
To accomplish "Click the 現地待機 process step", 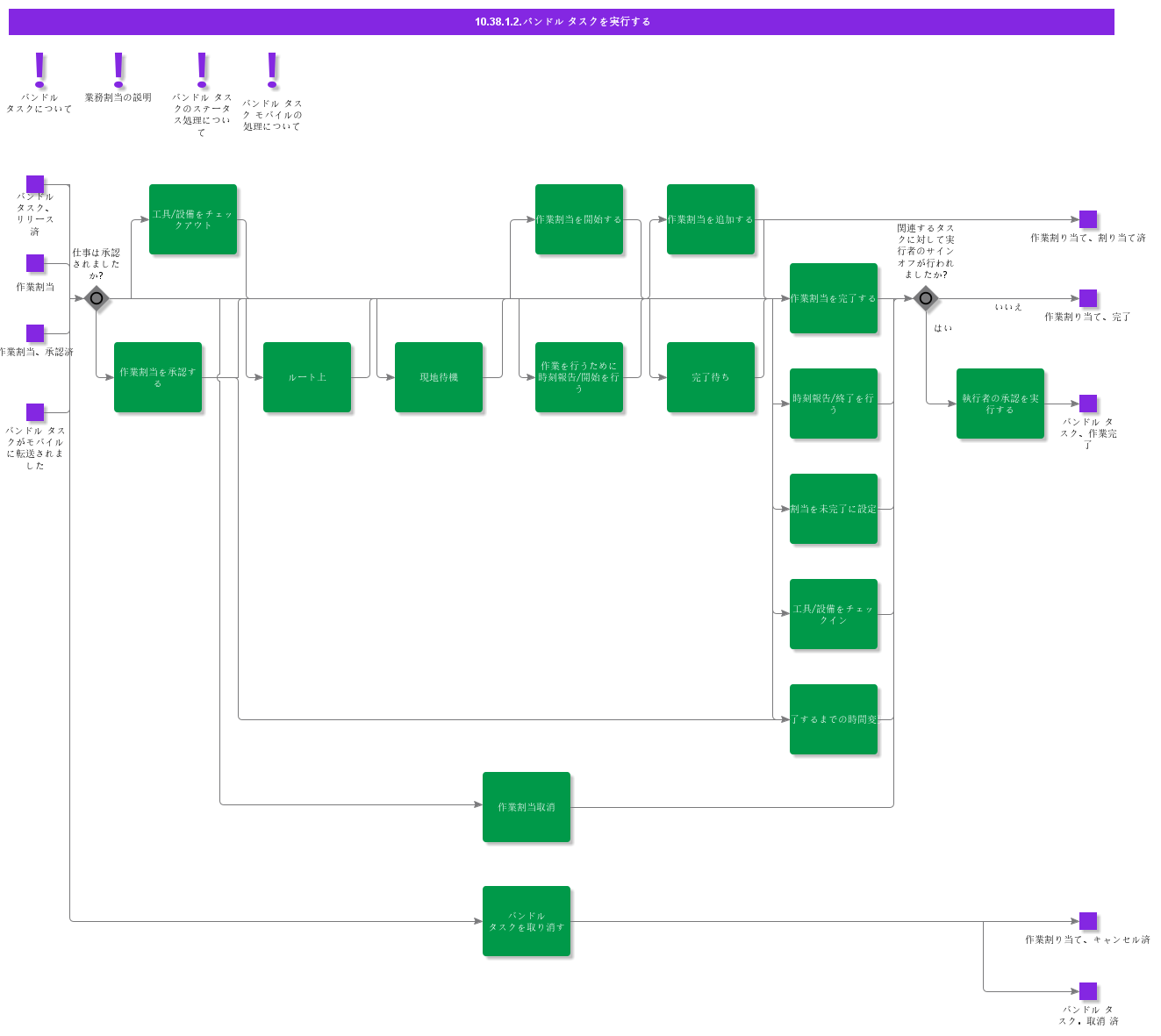I will pyautogui.click(x=439, y=377).
